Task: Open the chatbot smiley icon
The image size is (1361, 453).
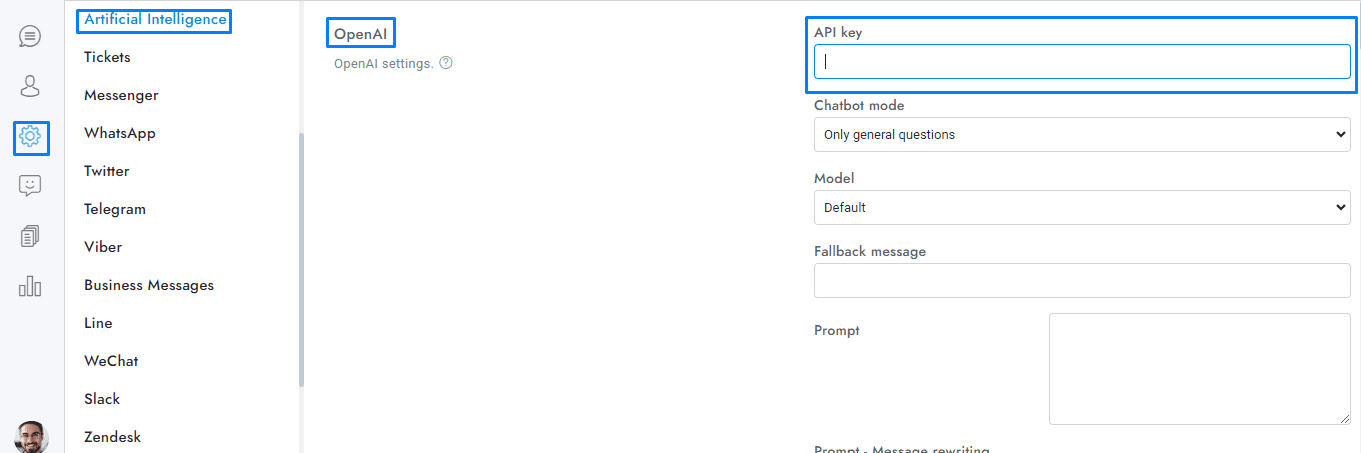Action: (x=30, y=186)
